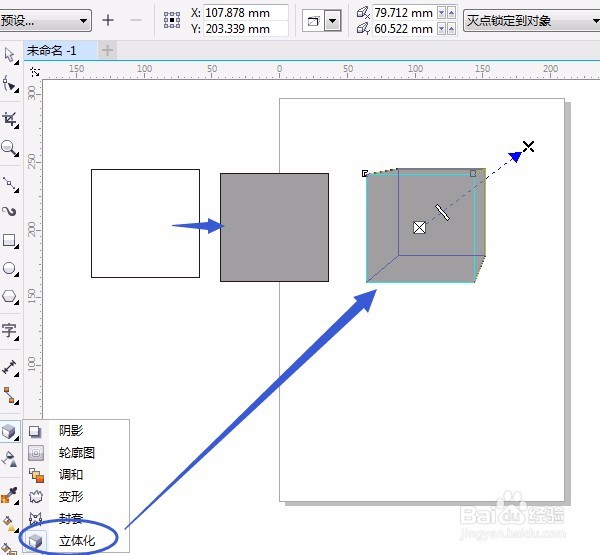600x555 pixels.
Task: Select the Rectangle tool
Action: (10, 241)
